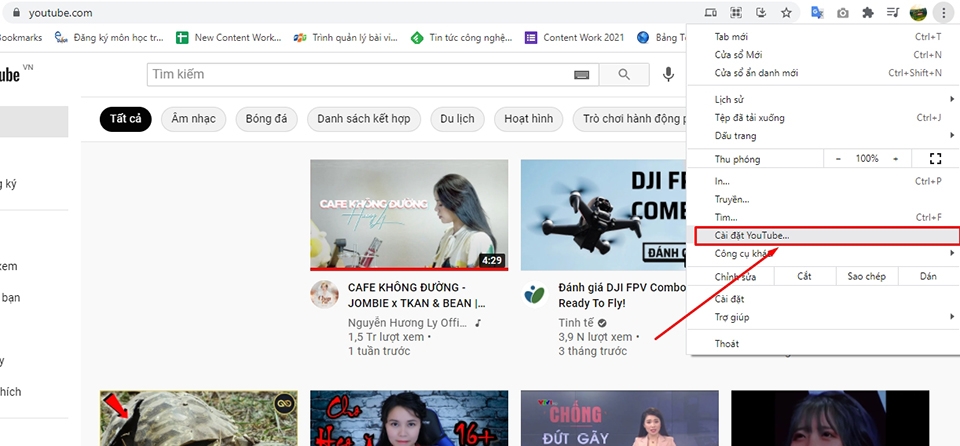The image size is (960, 446).
Task: Open the media control playlist icon
Action: click(893, 12)
